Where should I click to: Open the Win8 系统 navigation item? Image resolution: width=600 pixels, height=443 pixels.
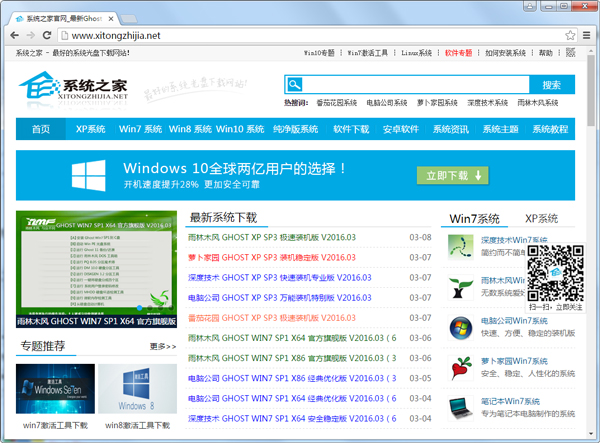pyautogui.click(x=190, y=129)
